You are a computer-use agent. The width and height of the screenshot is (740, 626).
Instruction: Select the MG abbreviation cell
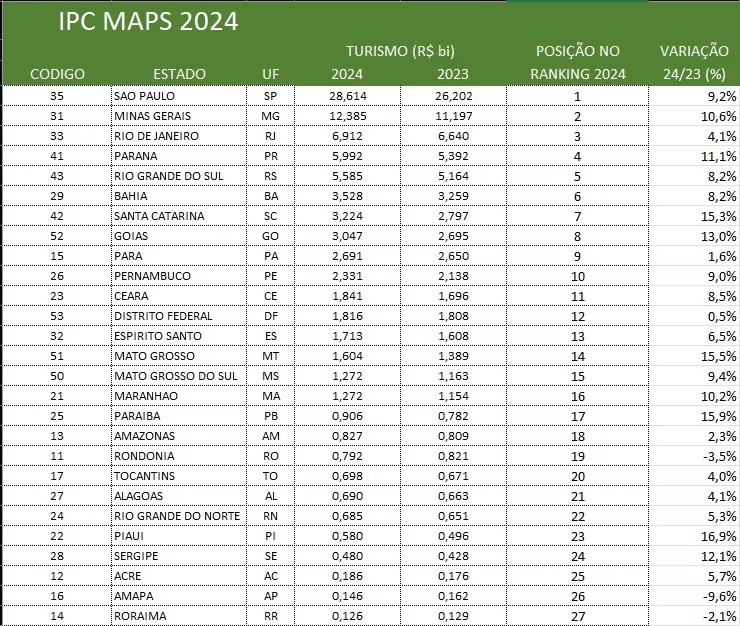pos(270,116)
